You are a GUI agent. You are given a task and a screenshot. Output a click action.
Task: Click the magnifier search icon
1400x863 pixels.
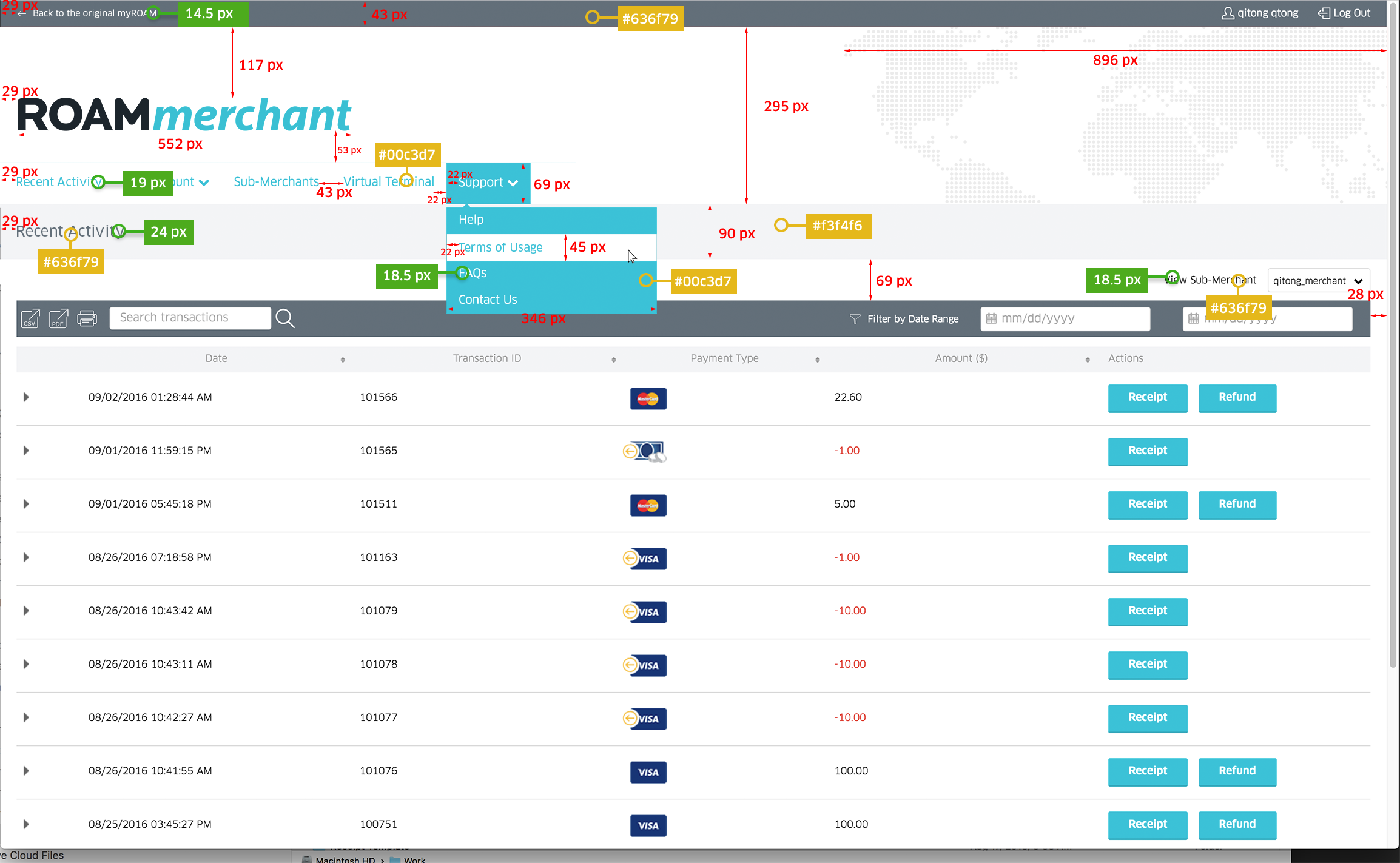coord(285,318)
